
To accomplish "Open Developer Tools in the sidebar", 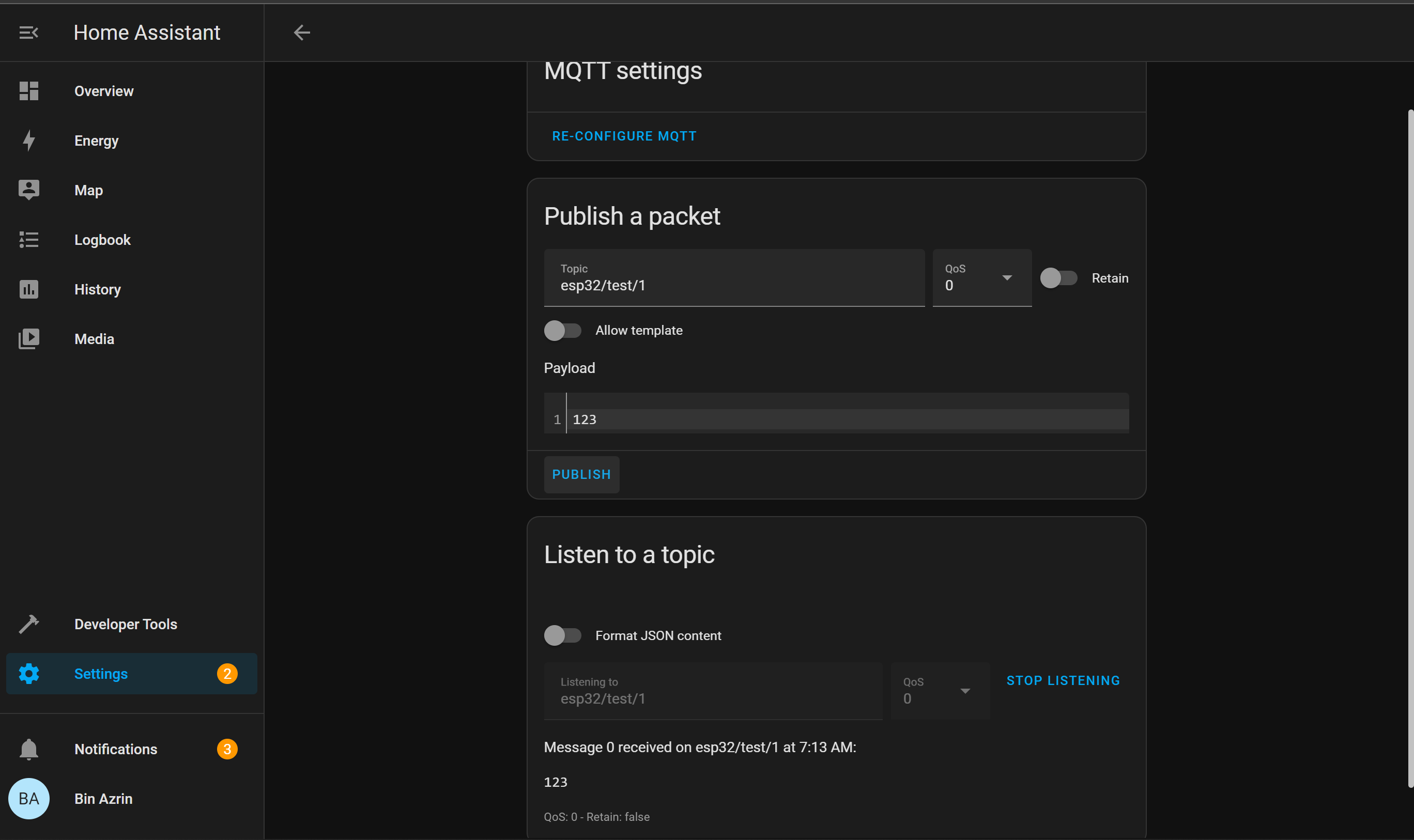I will (126, 624).
